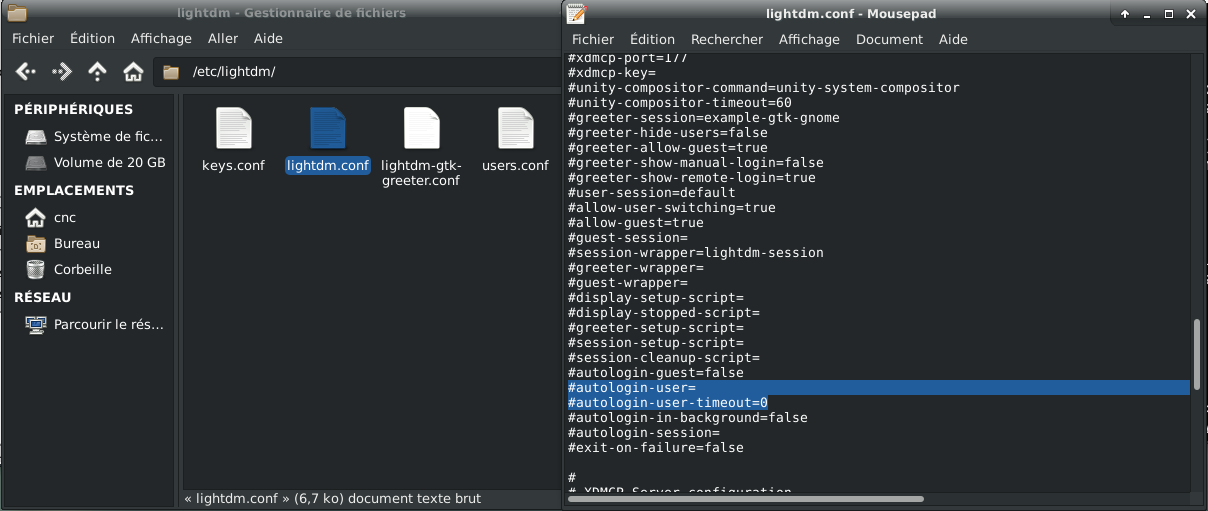This screenshot has height=511, width=1208.
Task: Click the #allow-user-switching=true line
Action: [x=671, y=207]
